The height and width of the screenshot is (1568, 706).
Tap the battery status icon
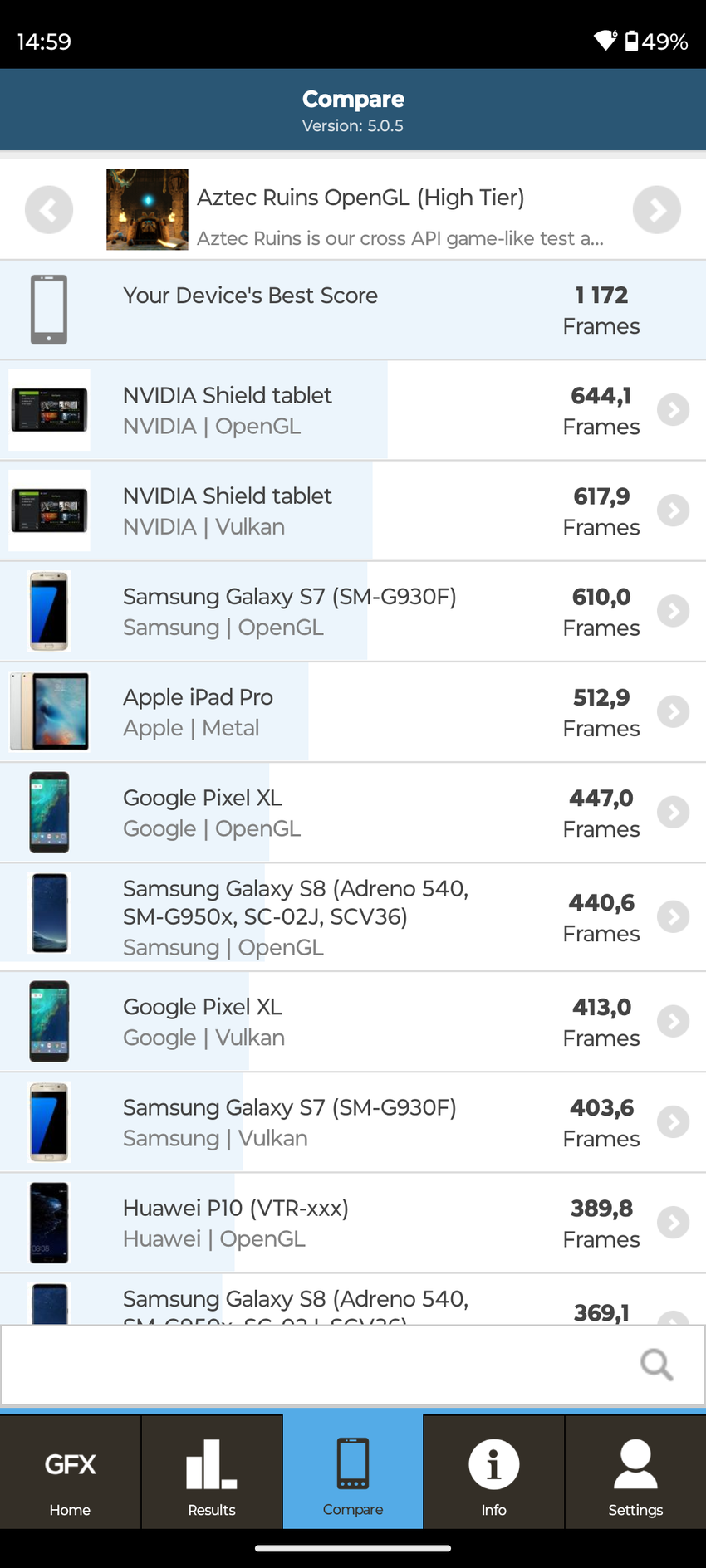point(632,41)
